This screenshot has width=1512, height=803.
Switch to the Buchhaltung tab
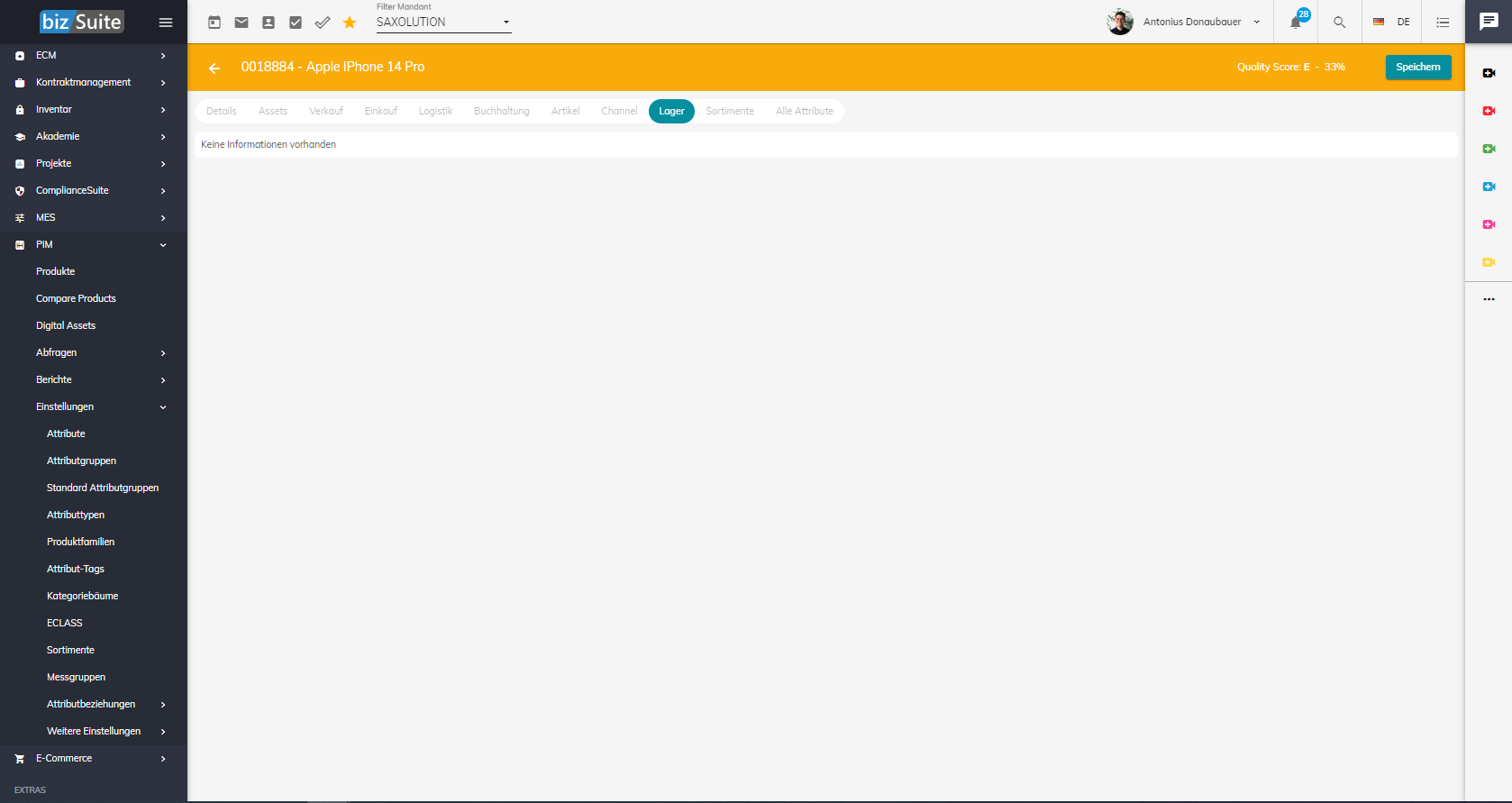pos(502,111)
